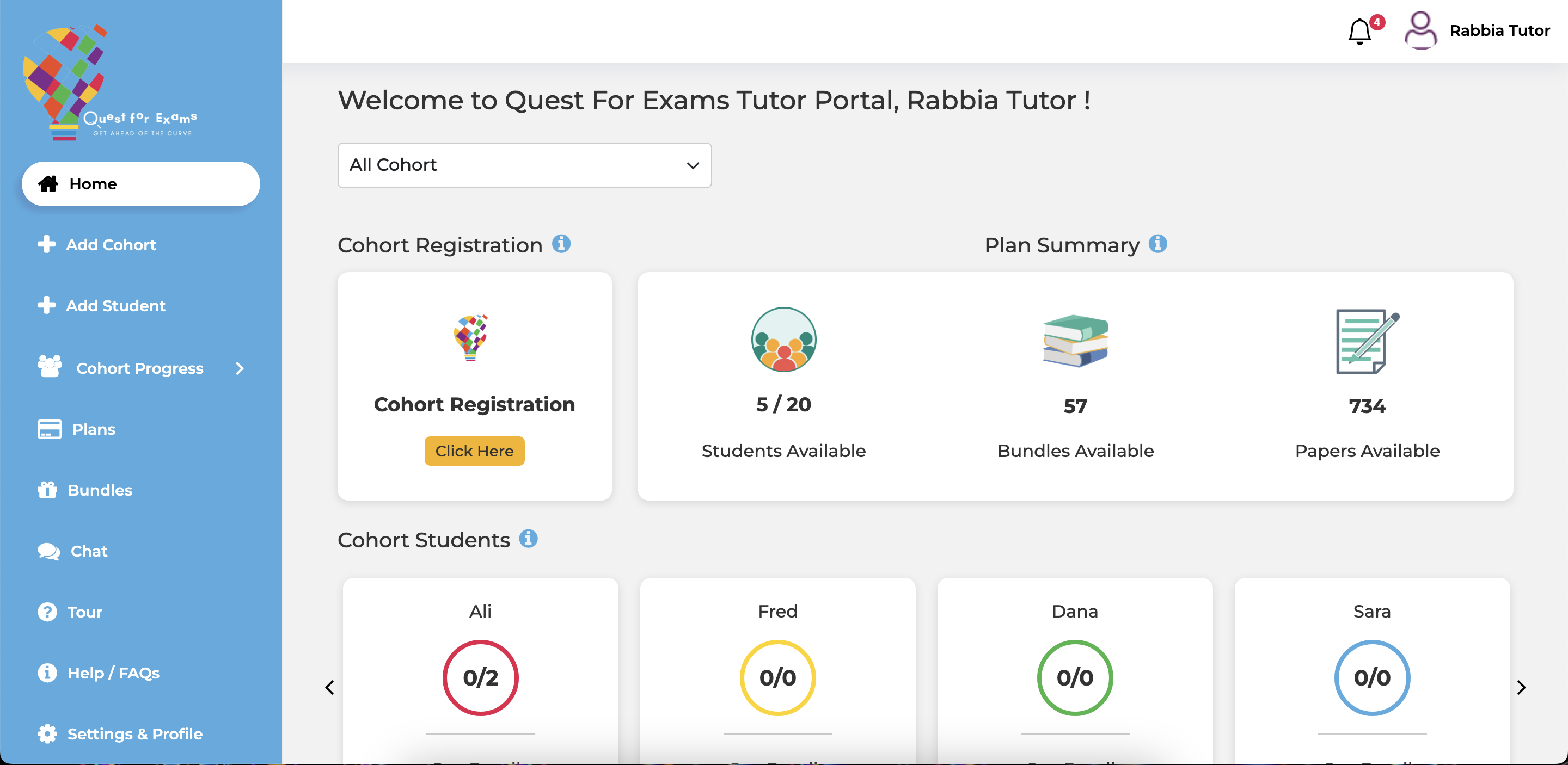Click the Bundles Available books icon
Viewport: 1568px width, 765px height.
tap(1075, 341)
